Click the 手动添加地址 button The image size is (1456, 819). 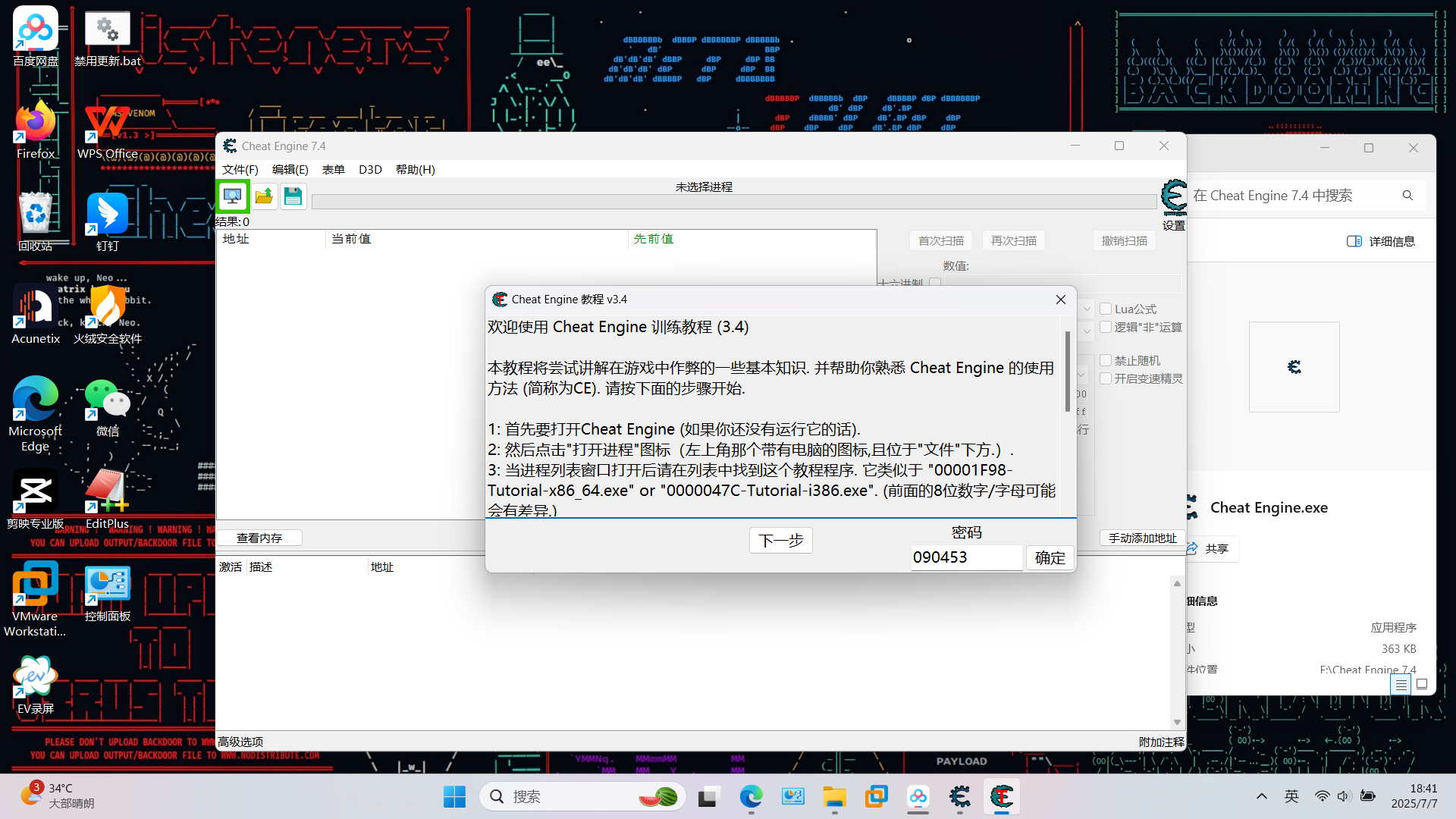1143,538
